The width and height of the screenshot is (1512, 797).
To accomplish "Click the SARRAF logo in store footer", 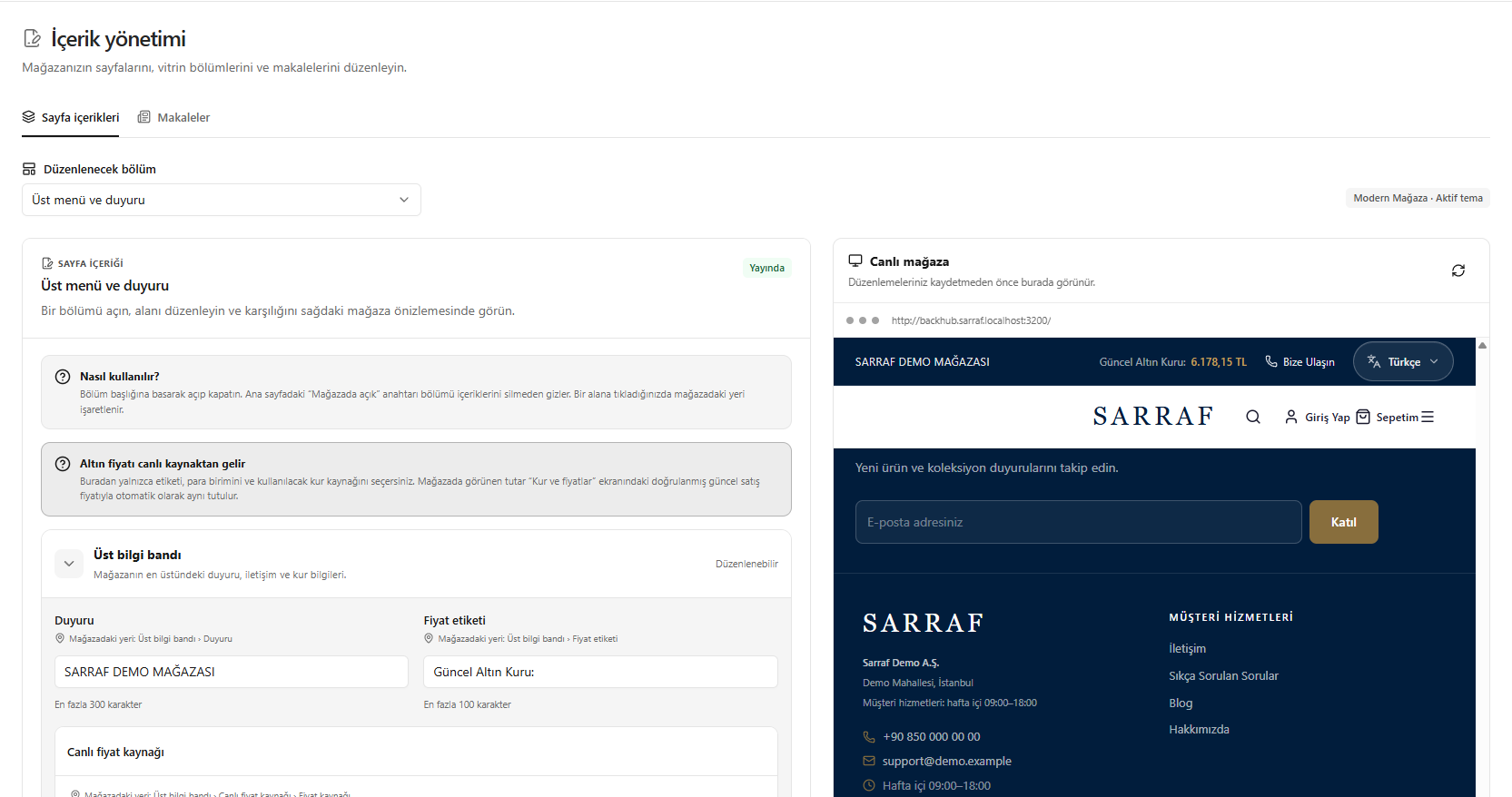I will click(x=923, y=623).
